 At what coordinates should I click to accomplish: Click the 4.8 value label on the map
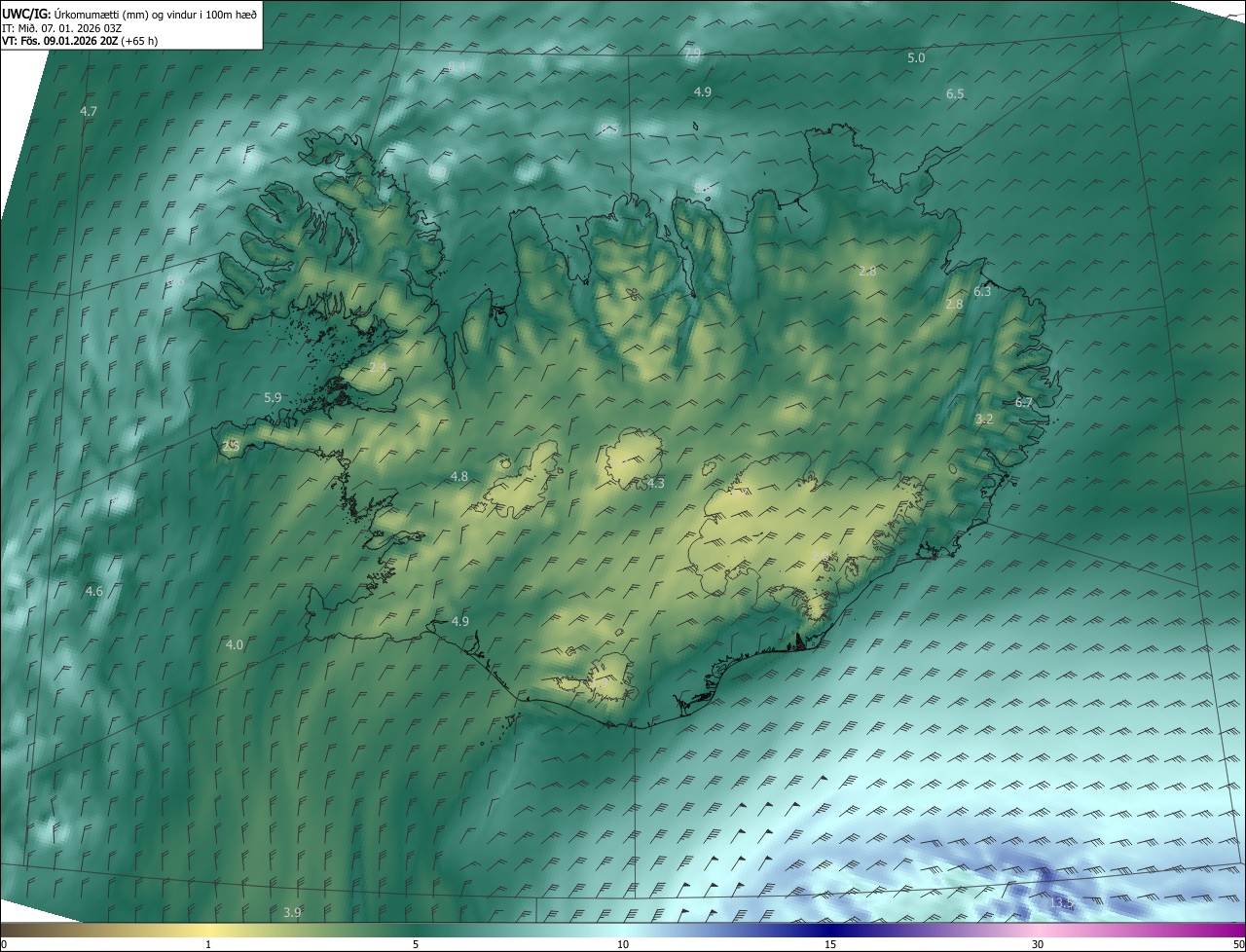click(459, 476)
